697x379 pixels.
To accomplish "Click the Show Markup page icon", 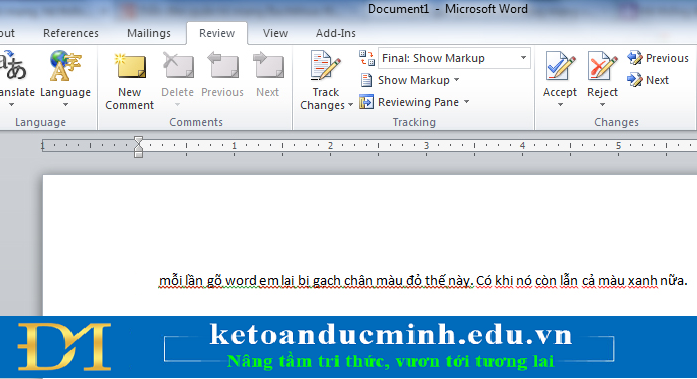I will pyautogui.click(x=366, y=80).
